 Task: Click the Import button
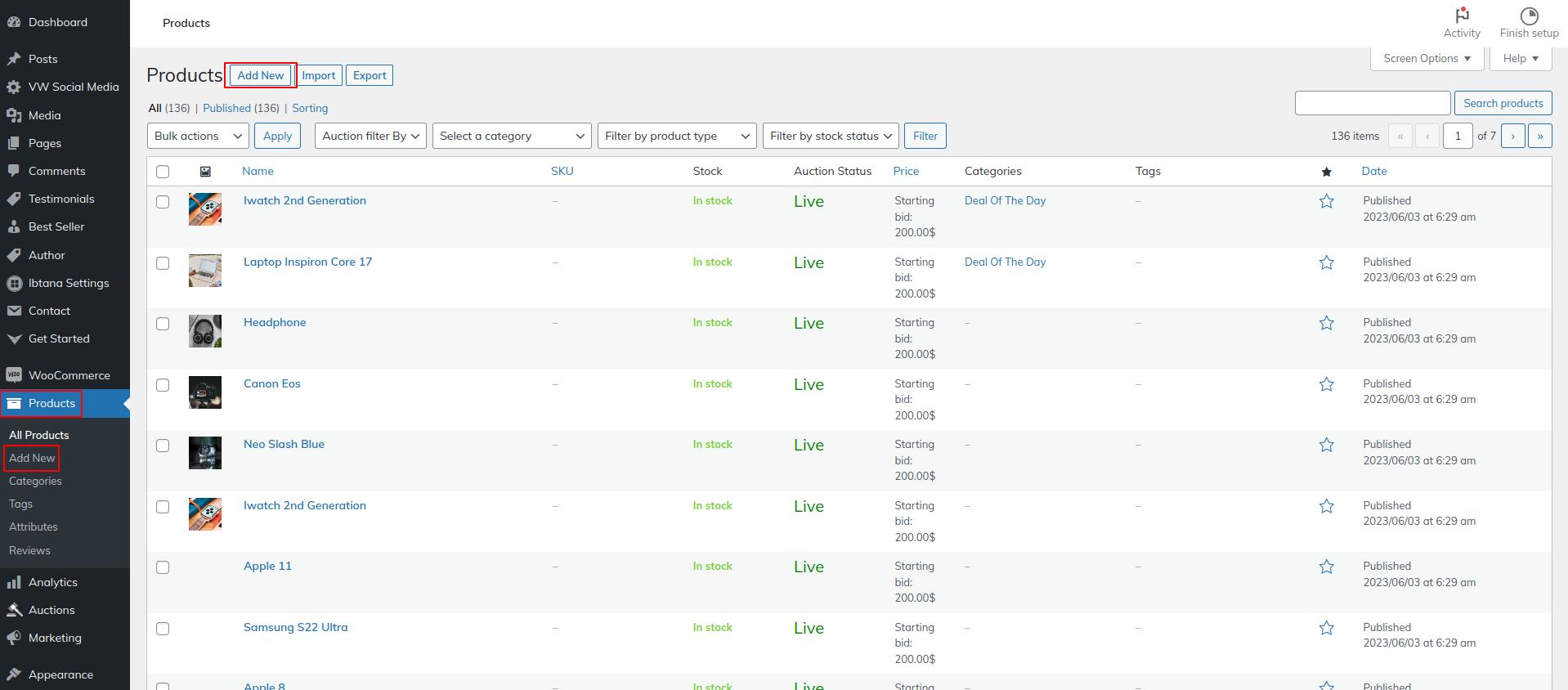pos(318,75)
